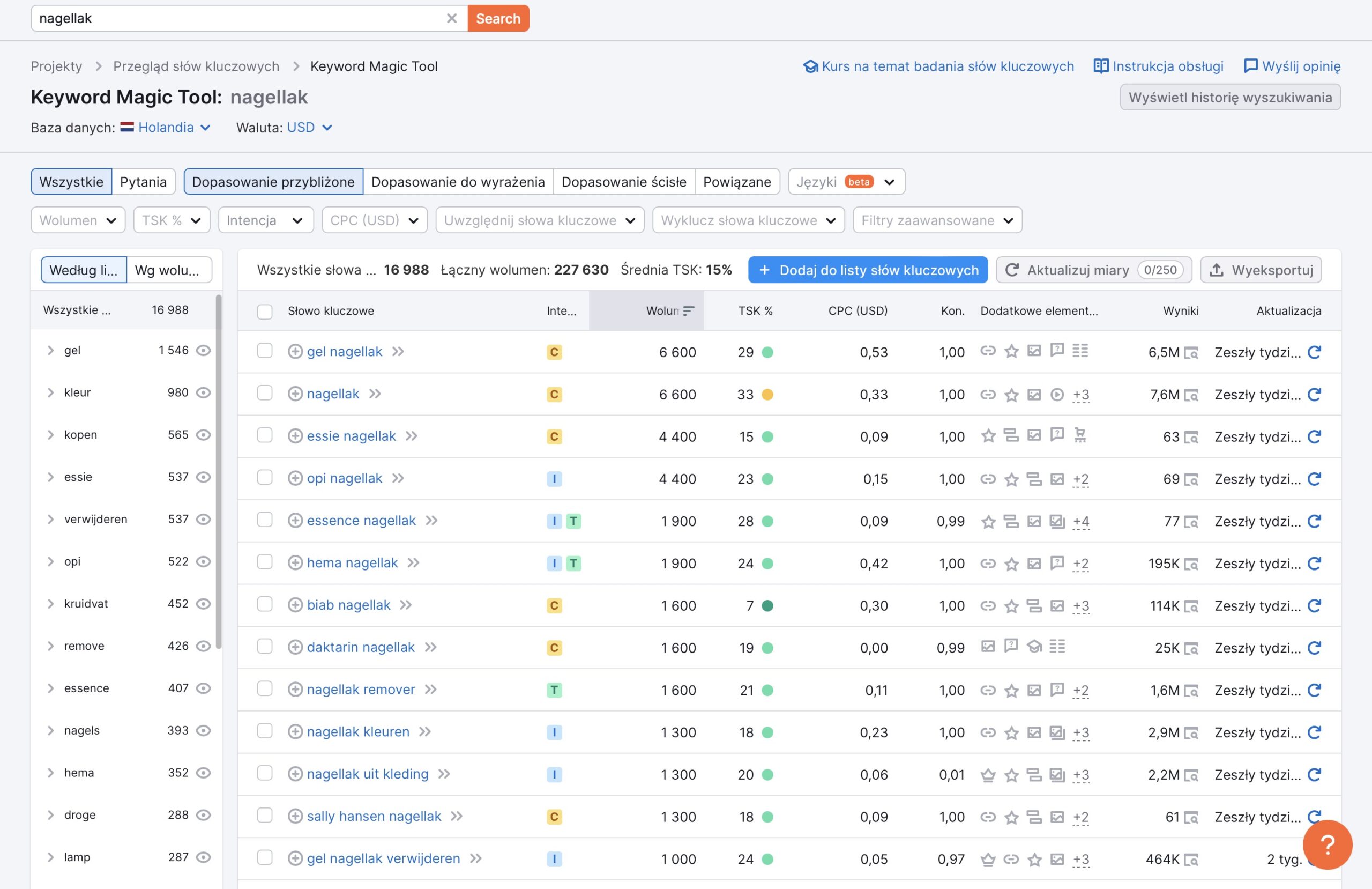Click commercial intent badge for gel nagellak
This screenshot has width=1372, height=889.
[554, 352]
